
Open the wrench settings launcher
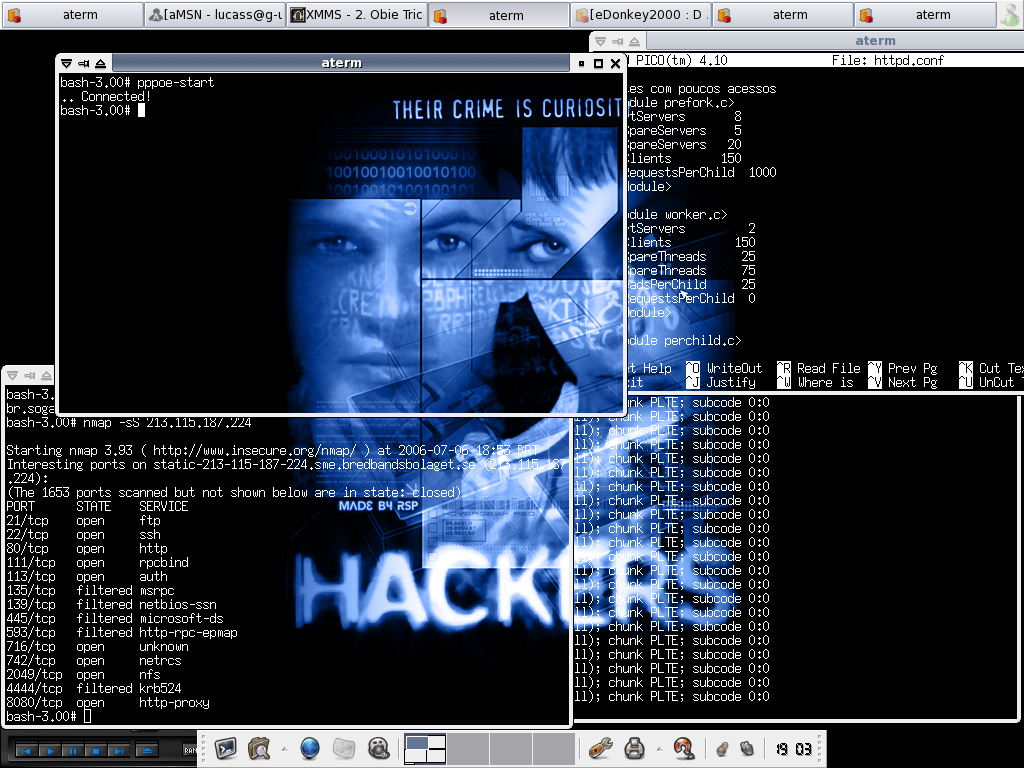coord(600,748)
